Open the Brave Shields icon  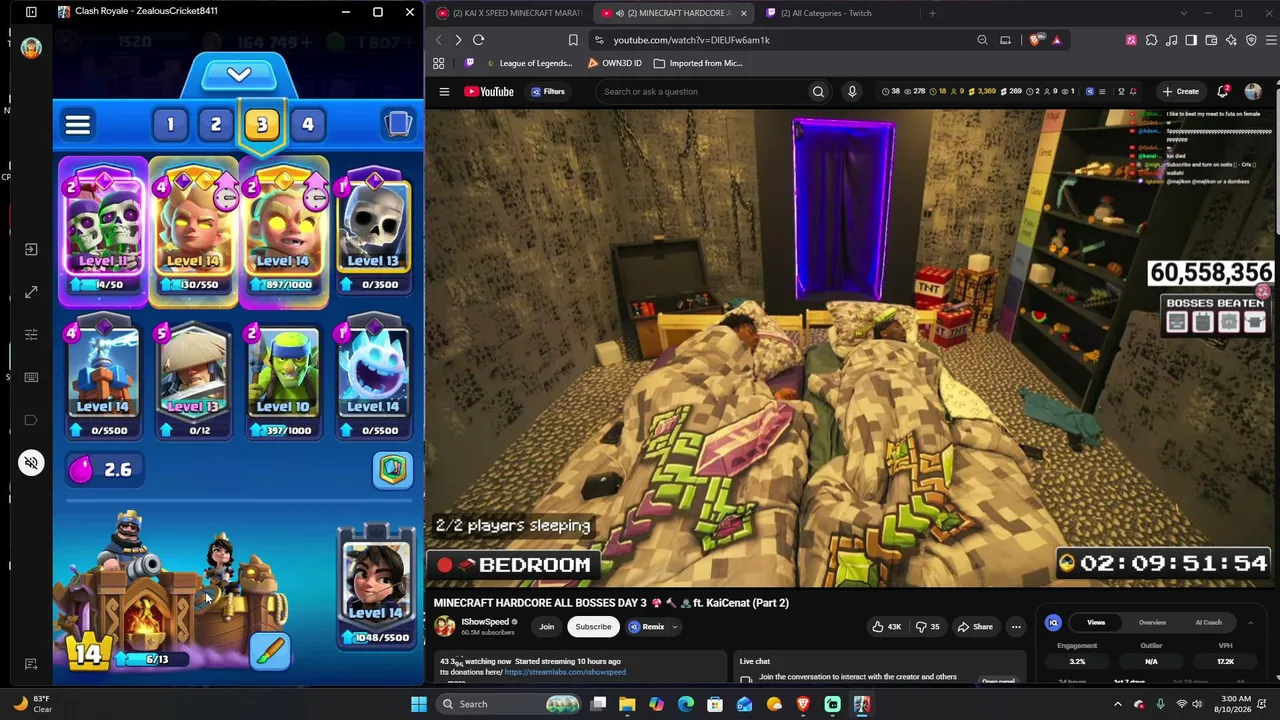click(x=1036, y=40)
